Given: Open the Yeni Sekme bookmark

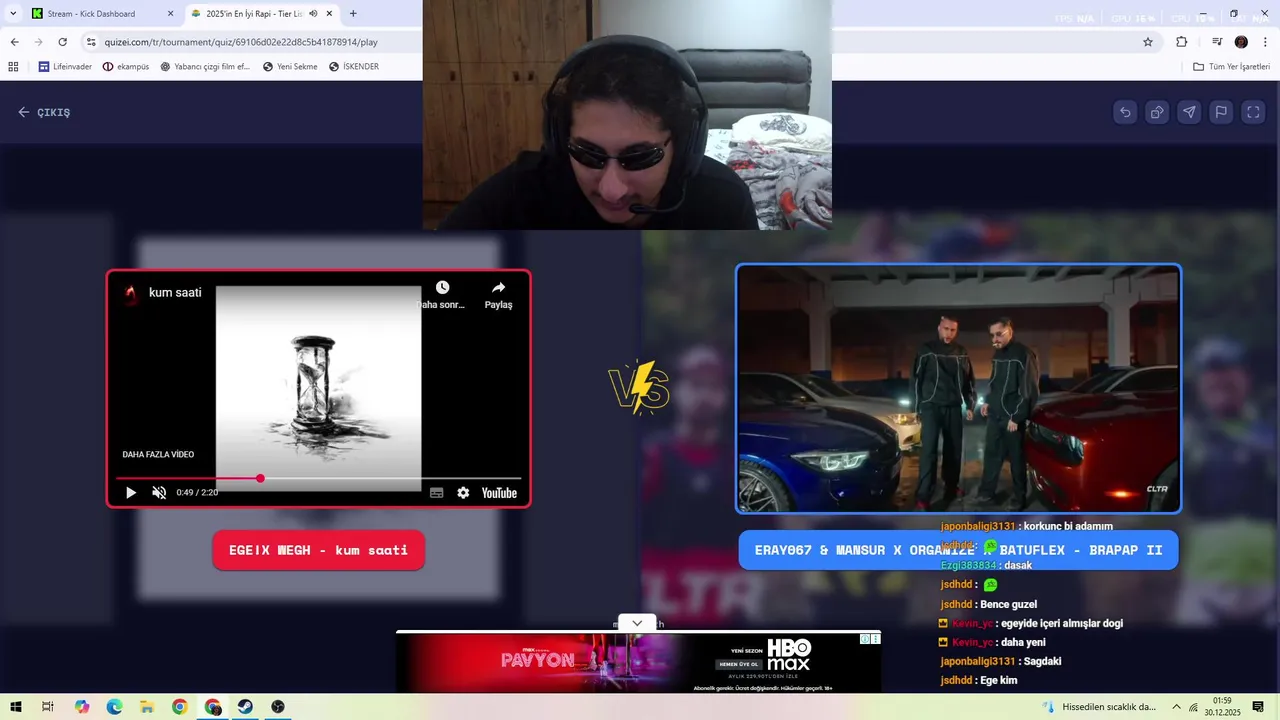Looking at the screenshot, I should tap(290, 67).
